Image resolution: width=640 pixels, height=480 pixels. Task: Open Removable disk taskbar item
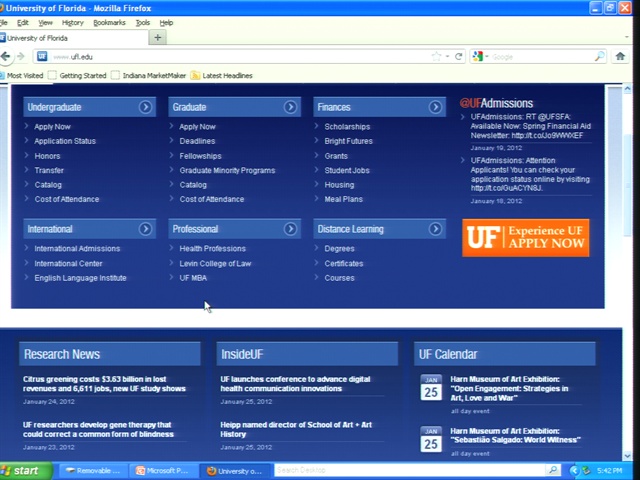94,471
